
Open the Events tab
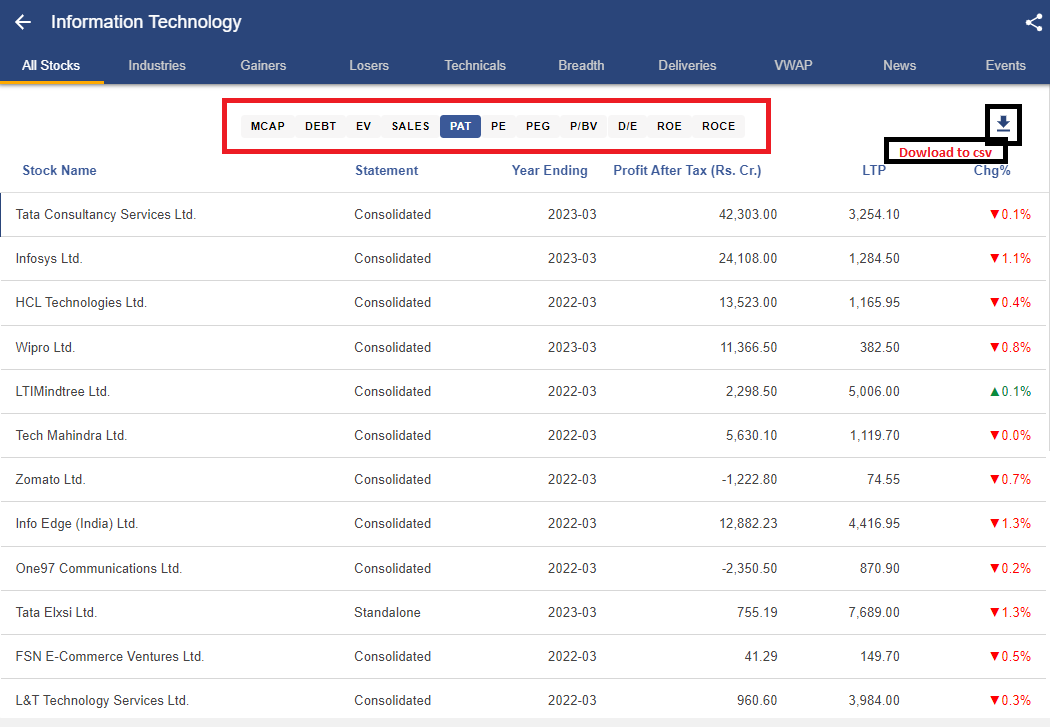(1005, 66)
